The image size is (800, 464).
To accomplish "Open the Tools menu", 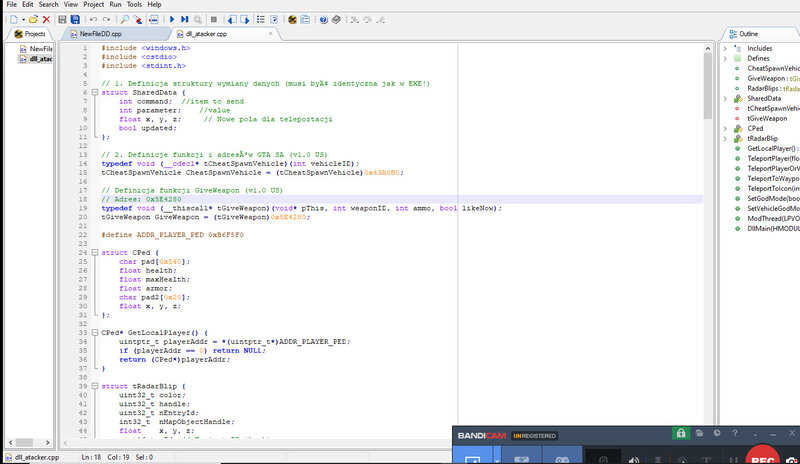I will 134,4.
